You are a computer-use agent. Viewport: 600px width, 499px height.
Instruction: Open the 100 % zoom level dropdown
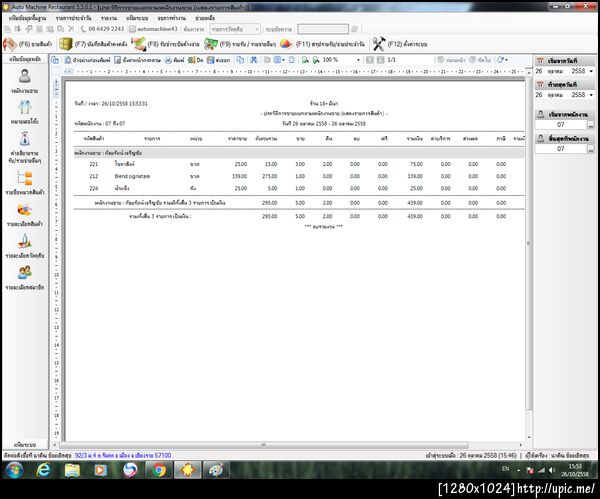[x=358, y=60]
